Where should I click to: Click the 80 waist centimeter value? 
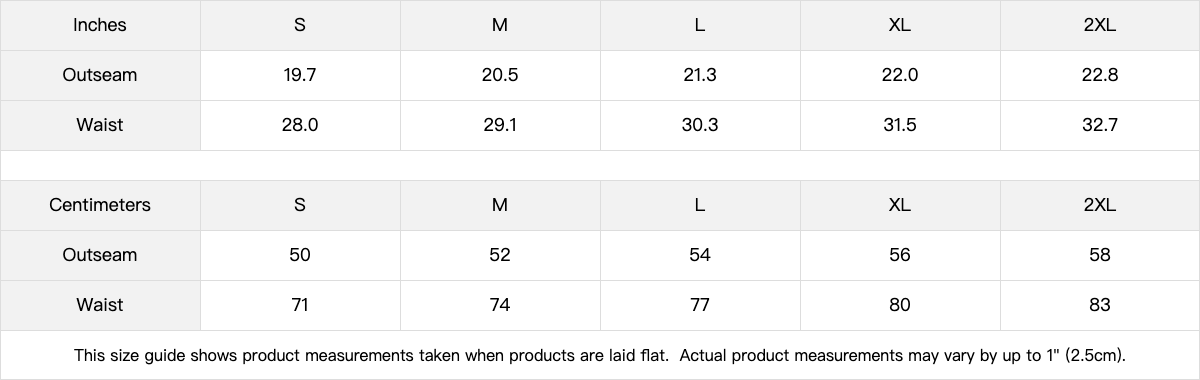tap(900, 305)
